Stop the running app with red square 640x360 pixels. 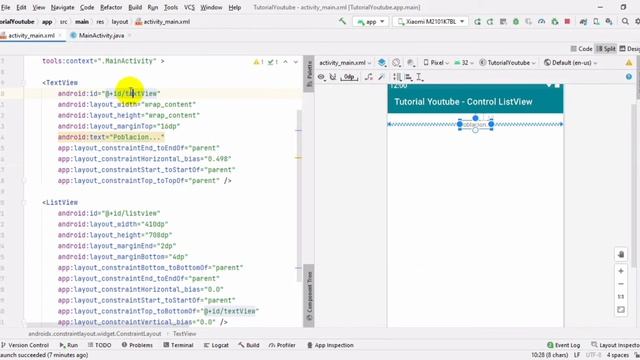[567, 22]
